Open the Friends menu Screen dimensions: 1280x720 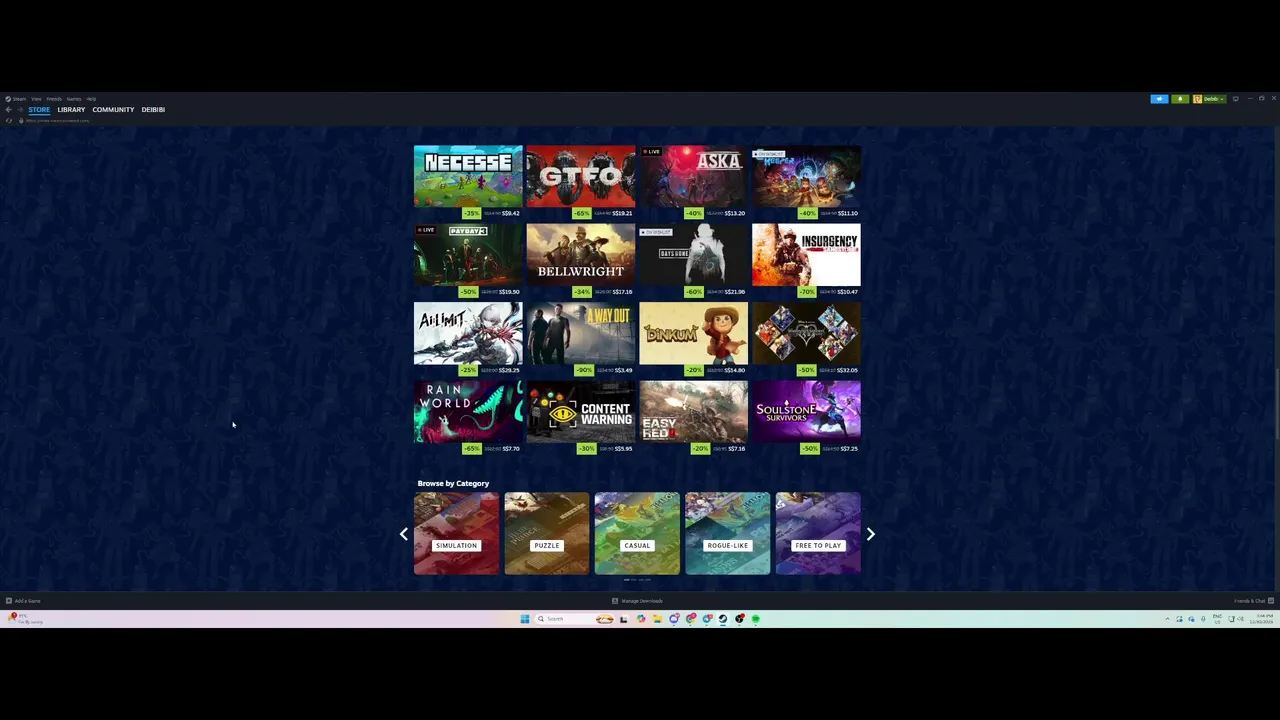coord(54,99)
